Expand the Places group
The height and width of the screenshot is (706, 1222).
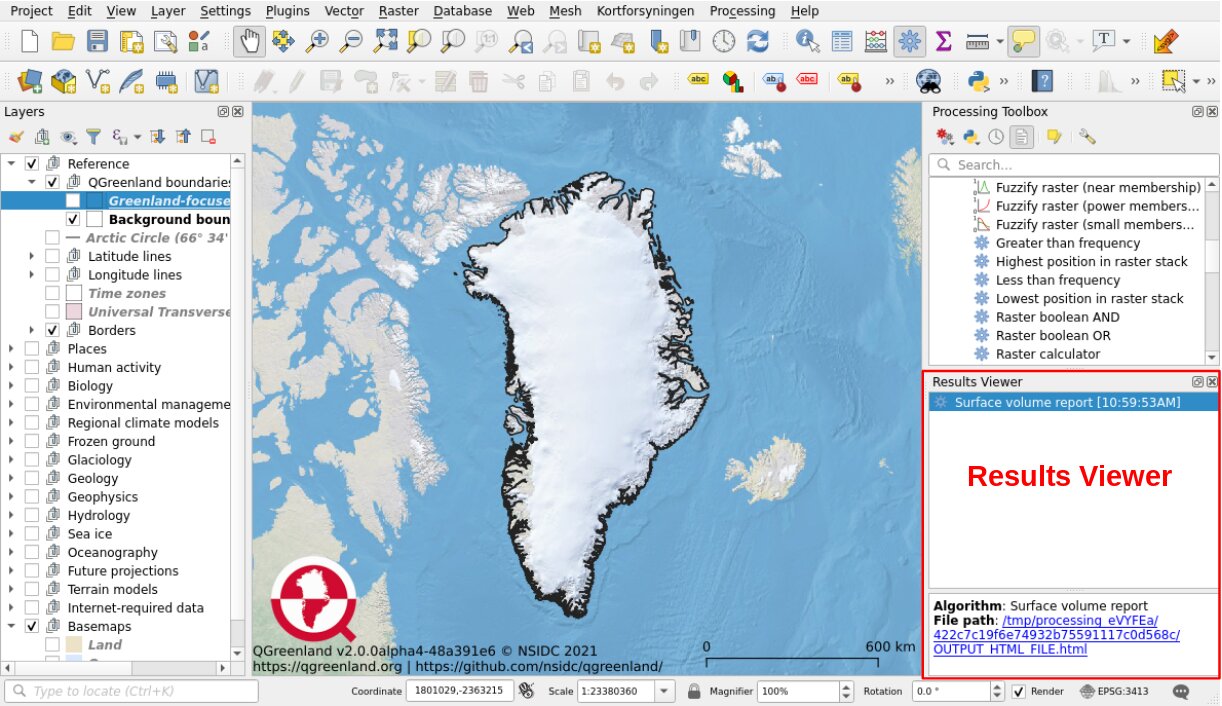pyautogui.click(x=12, y=349)
